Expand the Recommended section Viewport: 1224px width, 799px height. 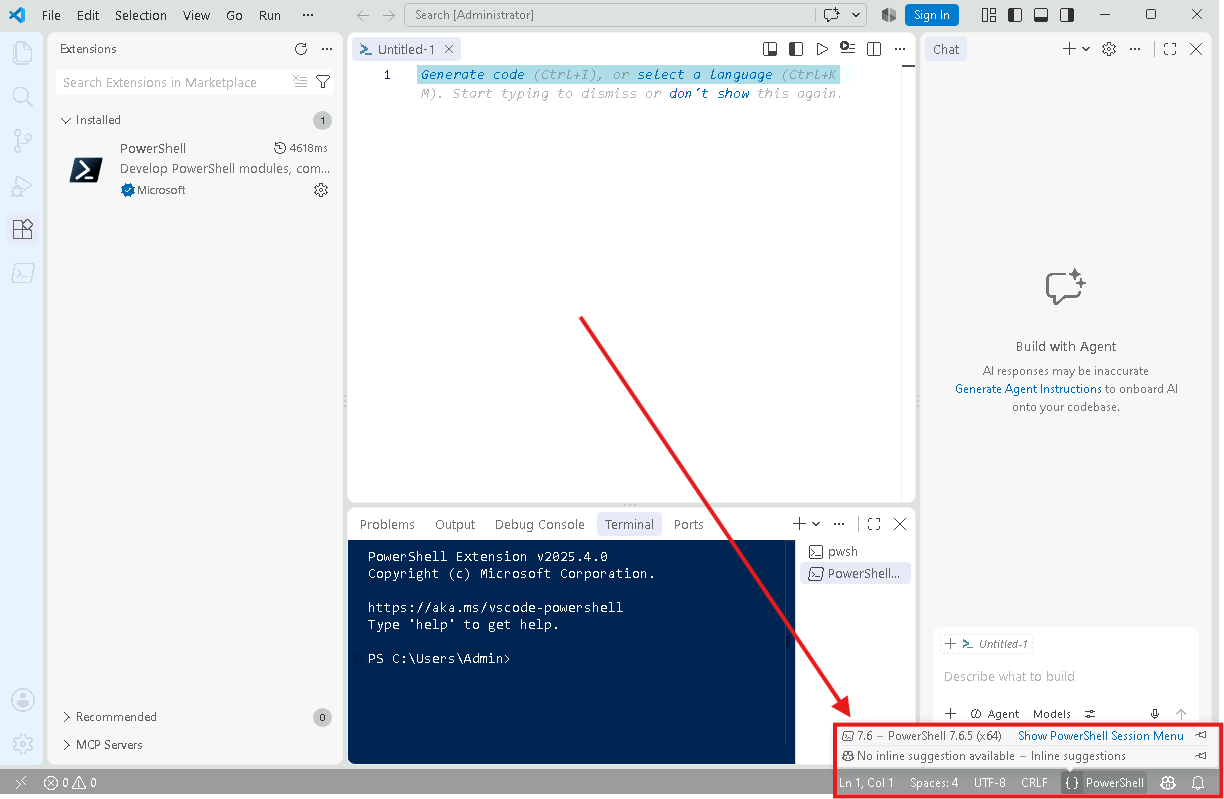[x=195, y=717]
